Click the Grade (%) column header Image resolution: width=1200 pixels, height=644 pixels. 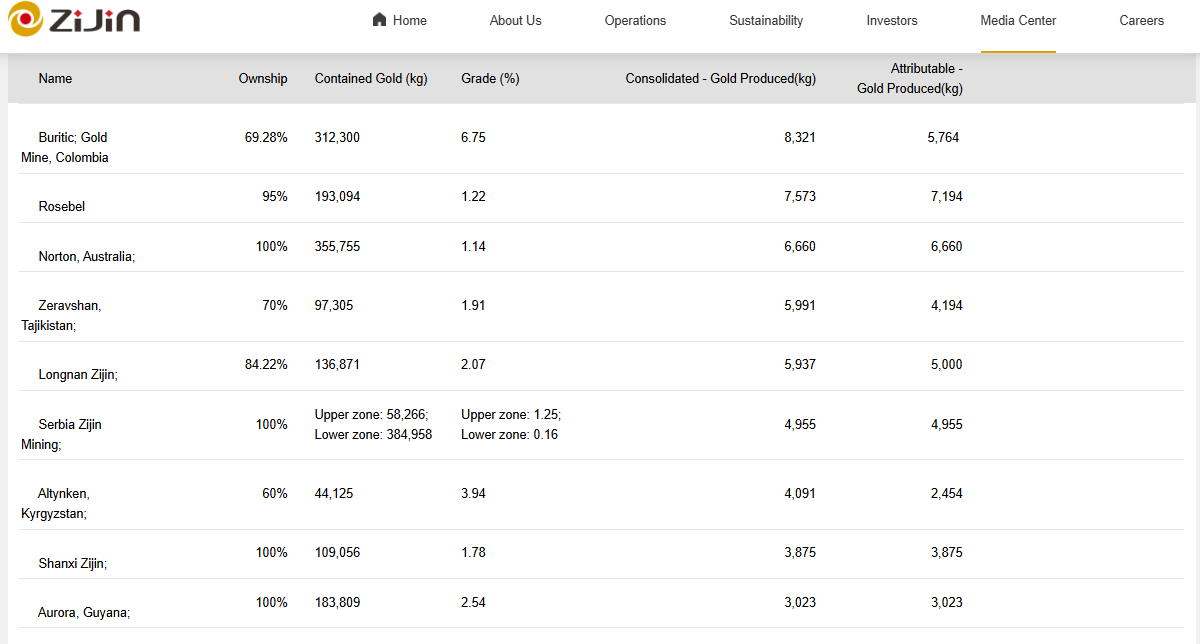point(490,78)
